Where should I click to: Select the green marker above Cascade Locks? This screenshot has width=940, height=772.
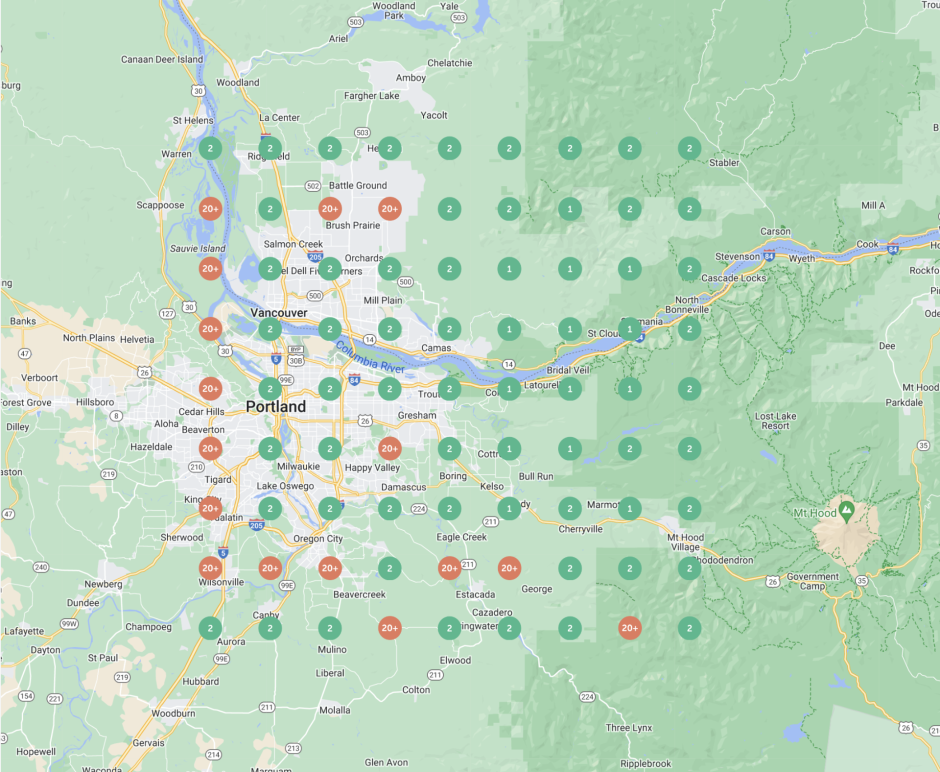[x=689, y=269]
